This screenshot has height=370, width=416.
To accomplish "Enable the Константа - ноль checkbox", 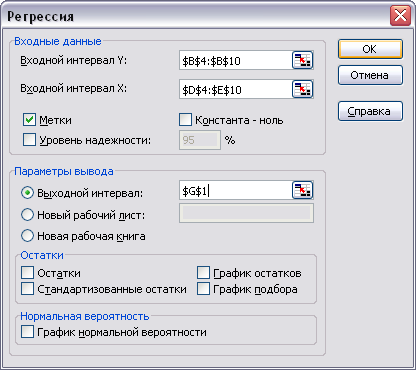I will click(x=185, y=120).
